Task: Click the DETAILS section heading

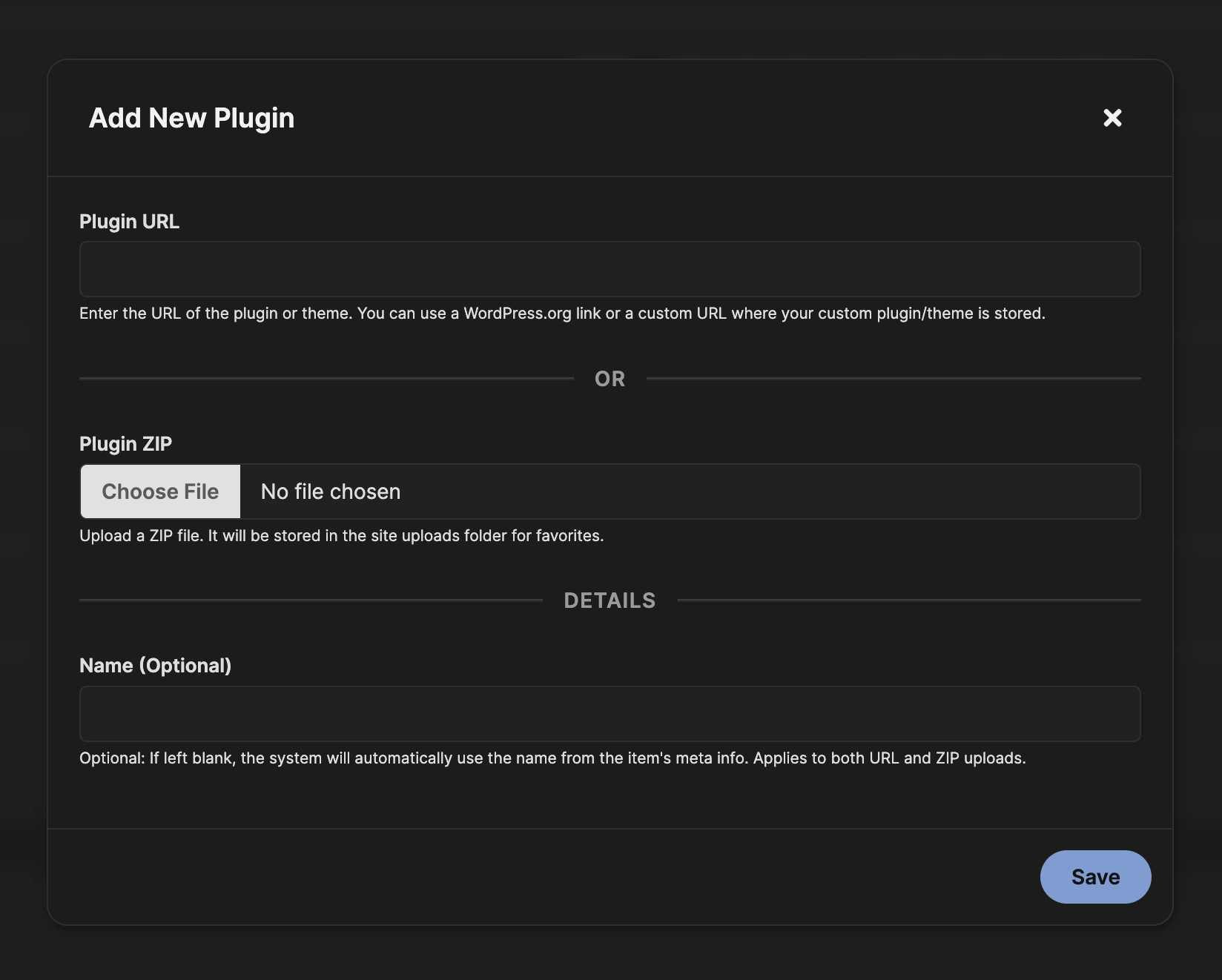Action: (610, 600)
